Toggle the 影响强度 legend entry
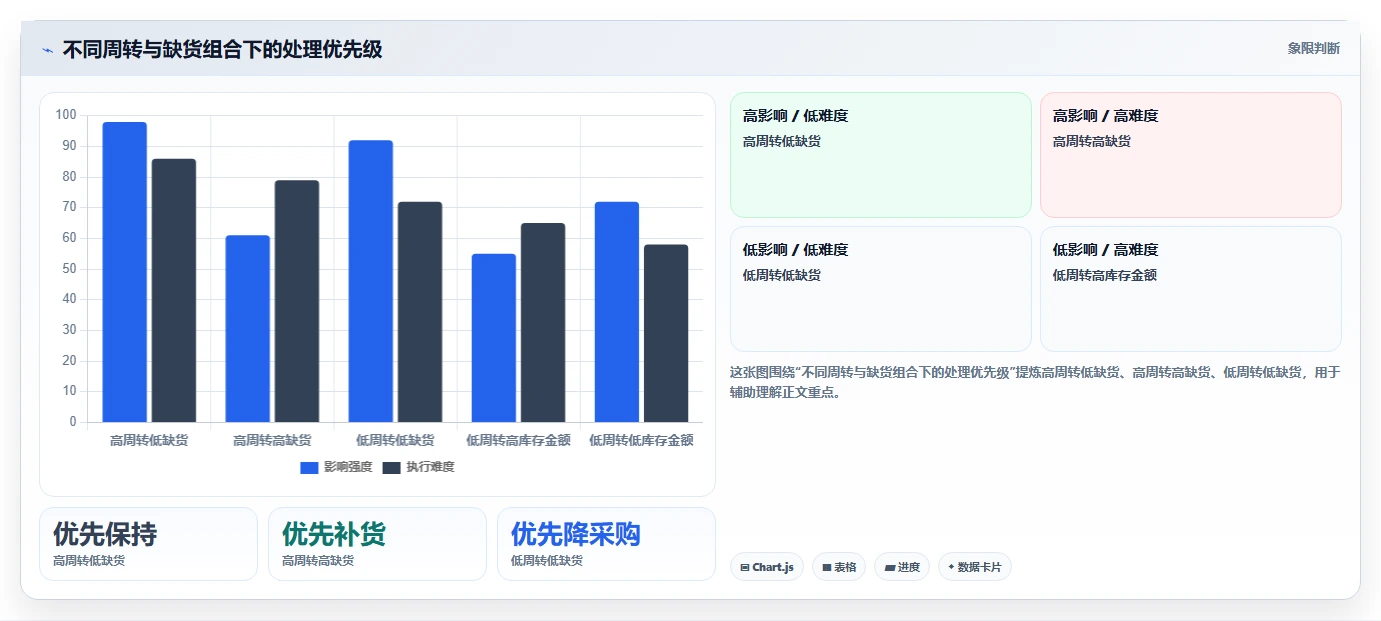 pyautogui.click(x=336, y=467)
